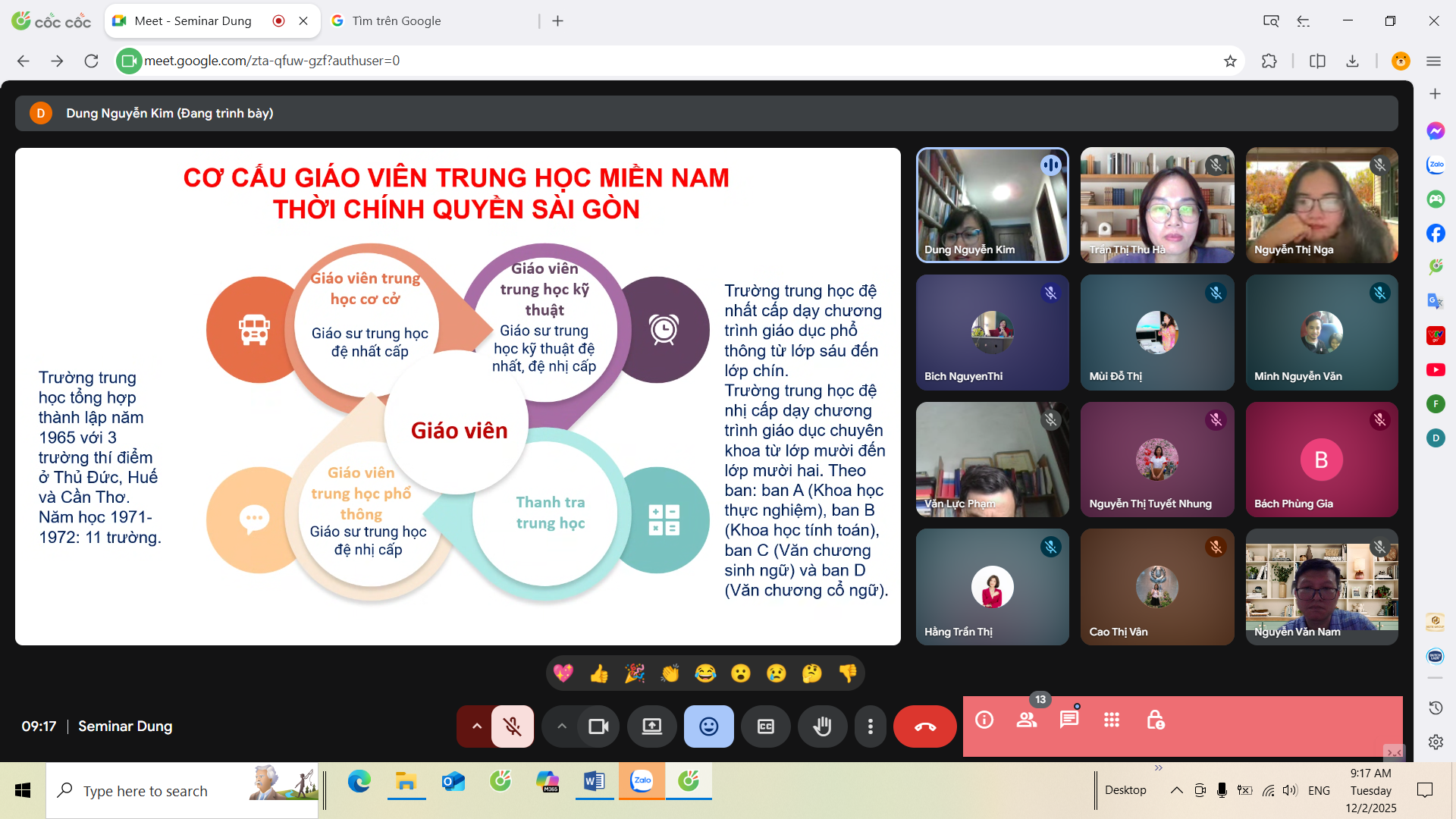Send the clapping hands reaction

point(670,673)
